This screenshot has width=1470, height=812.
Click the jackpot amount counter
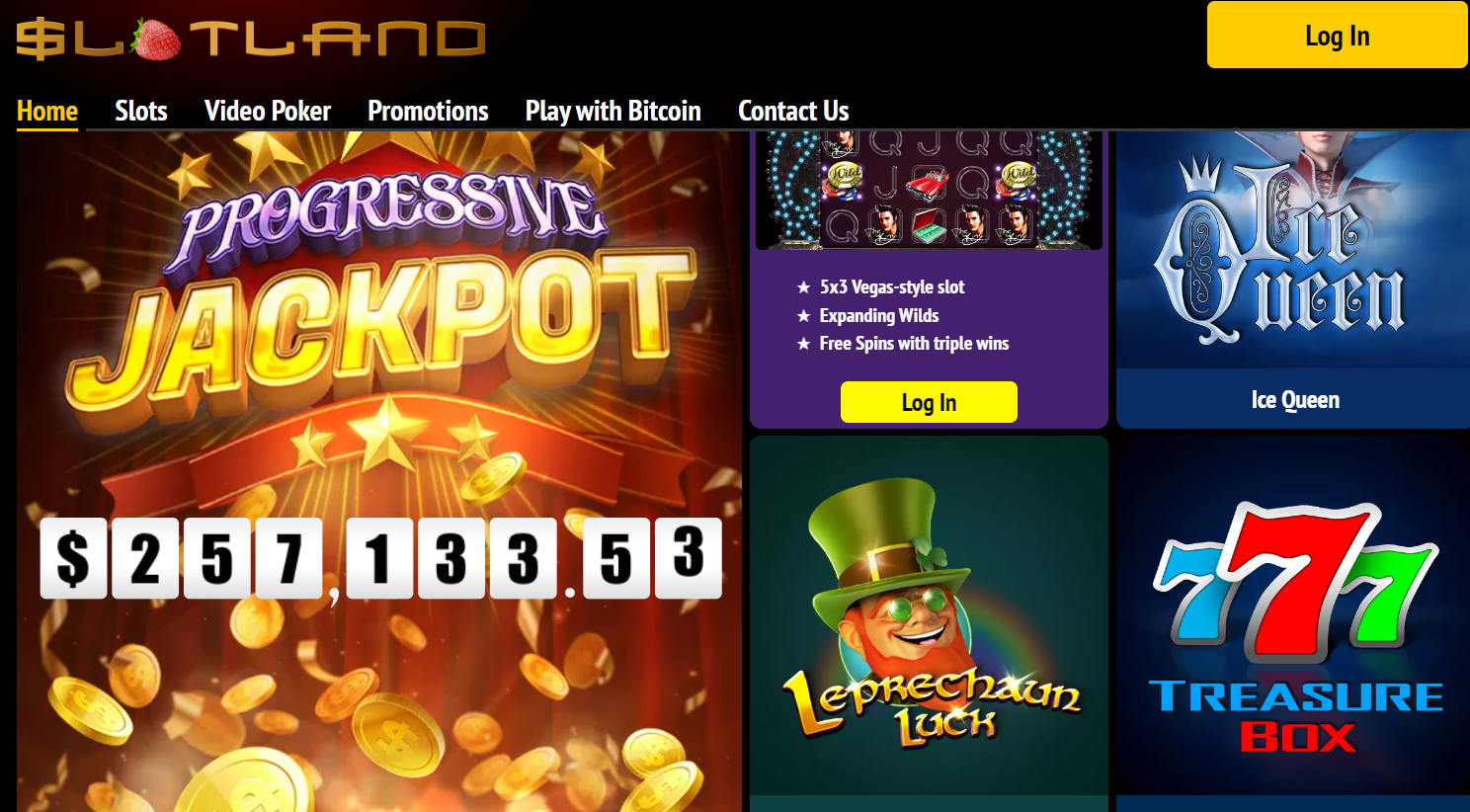tap(380, 558)
